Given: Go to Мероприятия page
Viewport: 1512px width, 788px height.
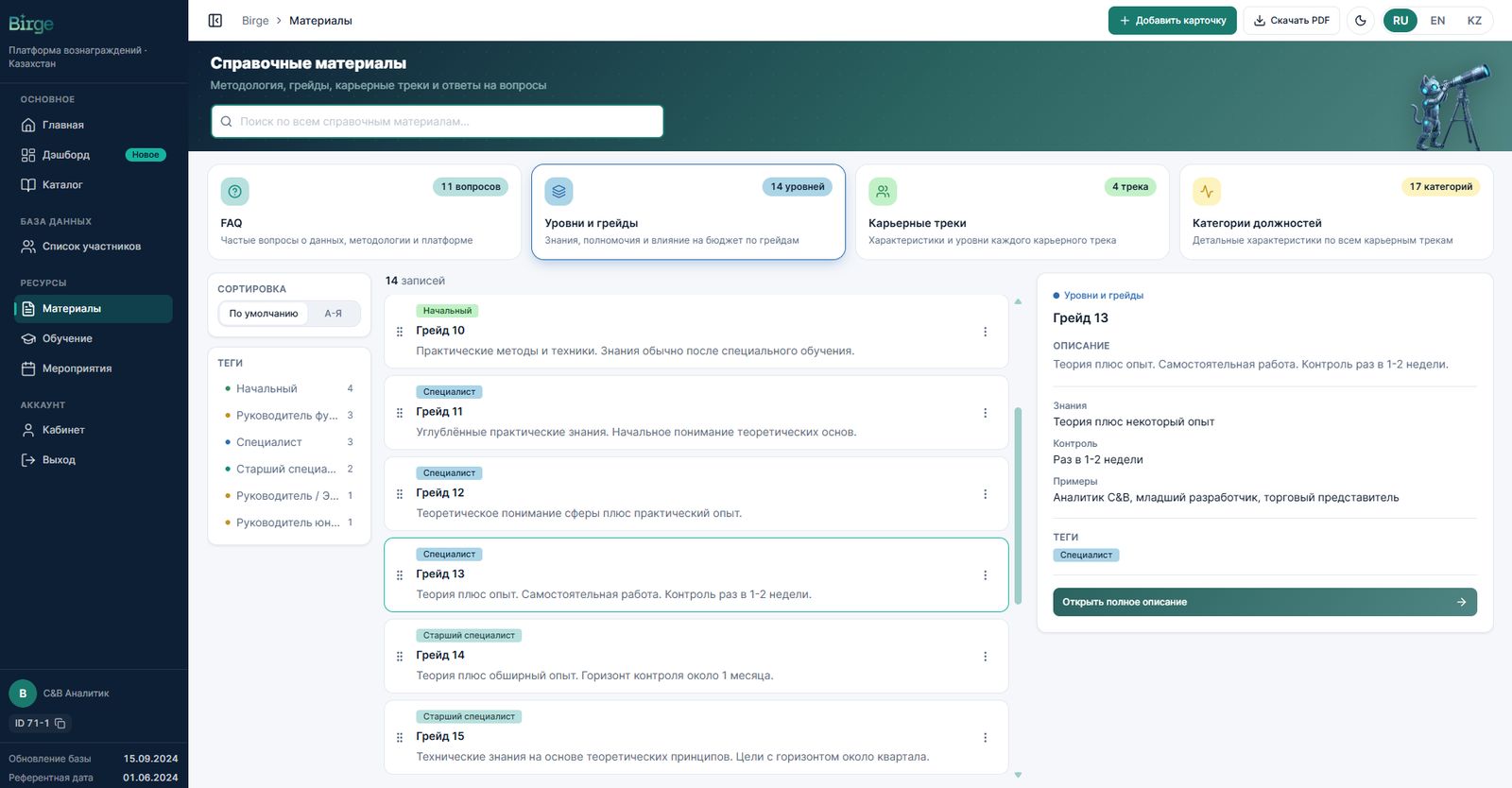Looking at the screenshot, I should point(94,368).
